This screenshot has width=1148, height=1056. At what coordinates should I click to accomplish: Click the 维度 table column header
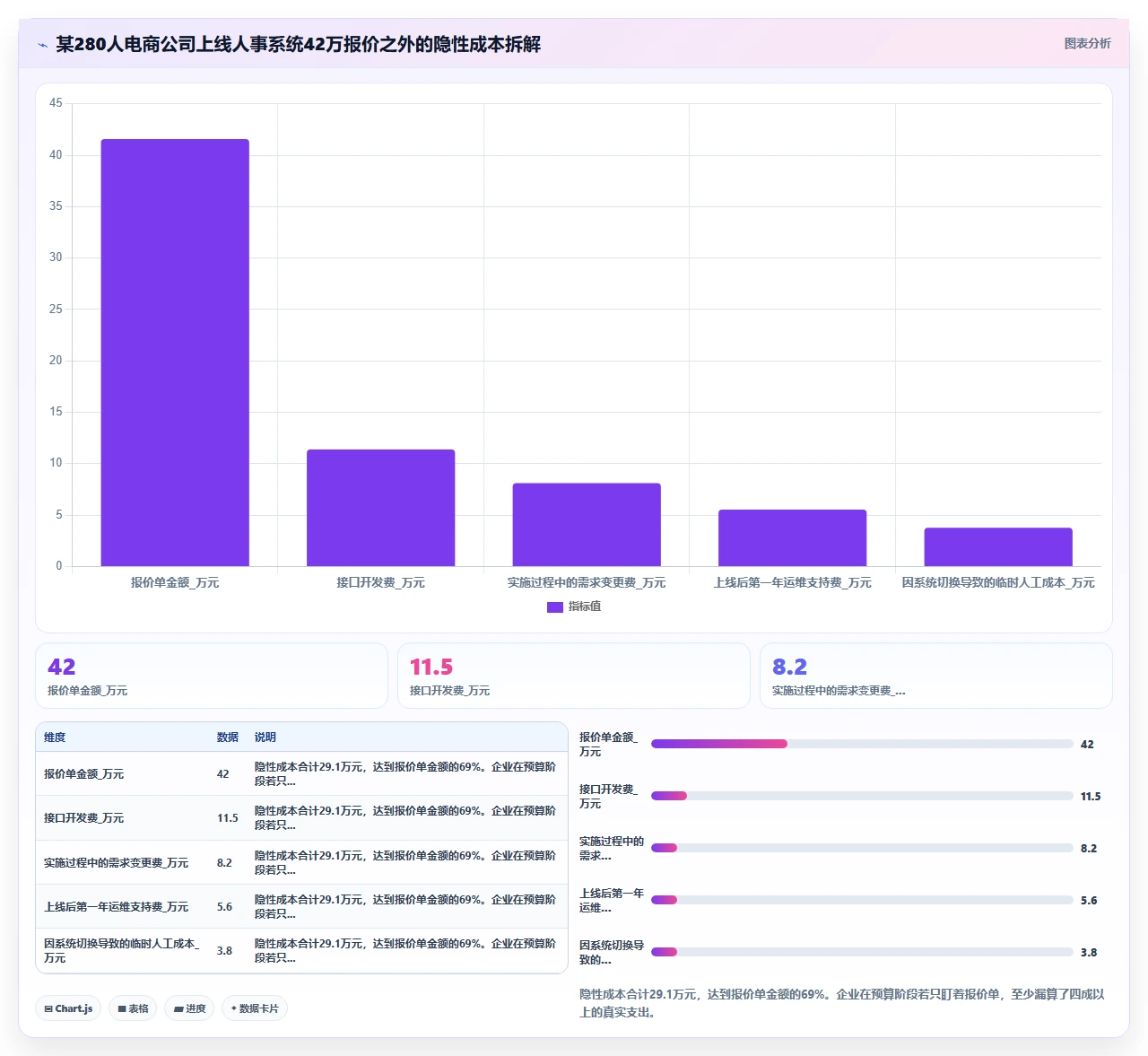pyautogui.click(x=55, y=737)
